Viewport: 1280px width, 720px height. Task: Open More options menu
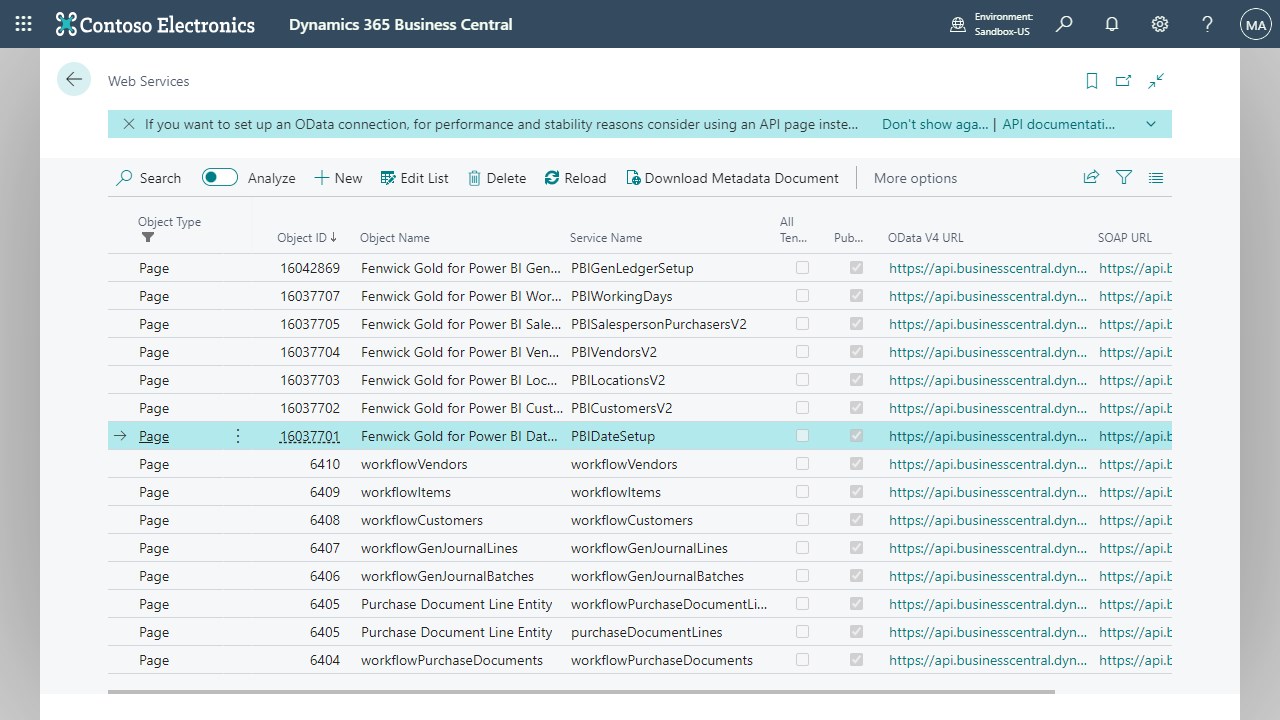point(915,178)
